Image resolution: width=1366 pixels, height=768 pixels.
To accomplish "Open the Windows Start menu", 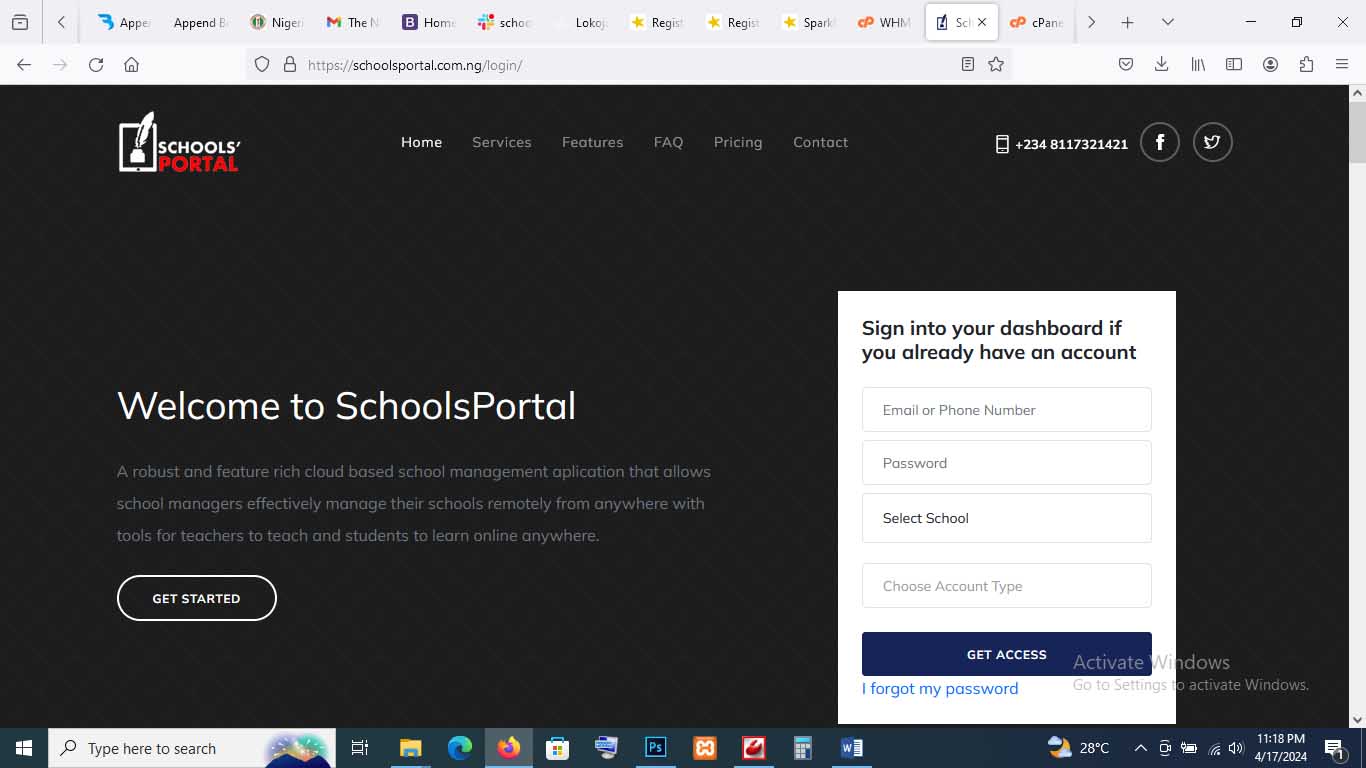I will (x=24, y=748).
